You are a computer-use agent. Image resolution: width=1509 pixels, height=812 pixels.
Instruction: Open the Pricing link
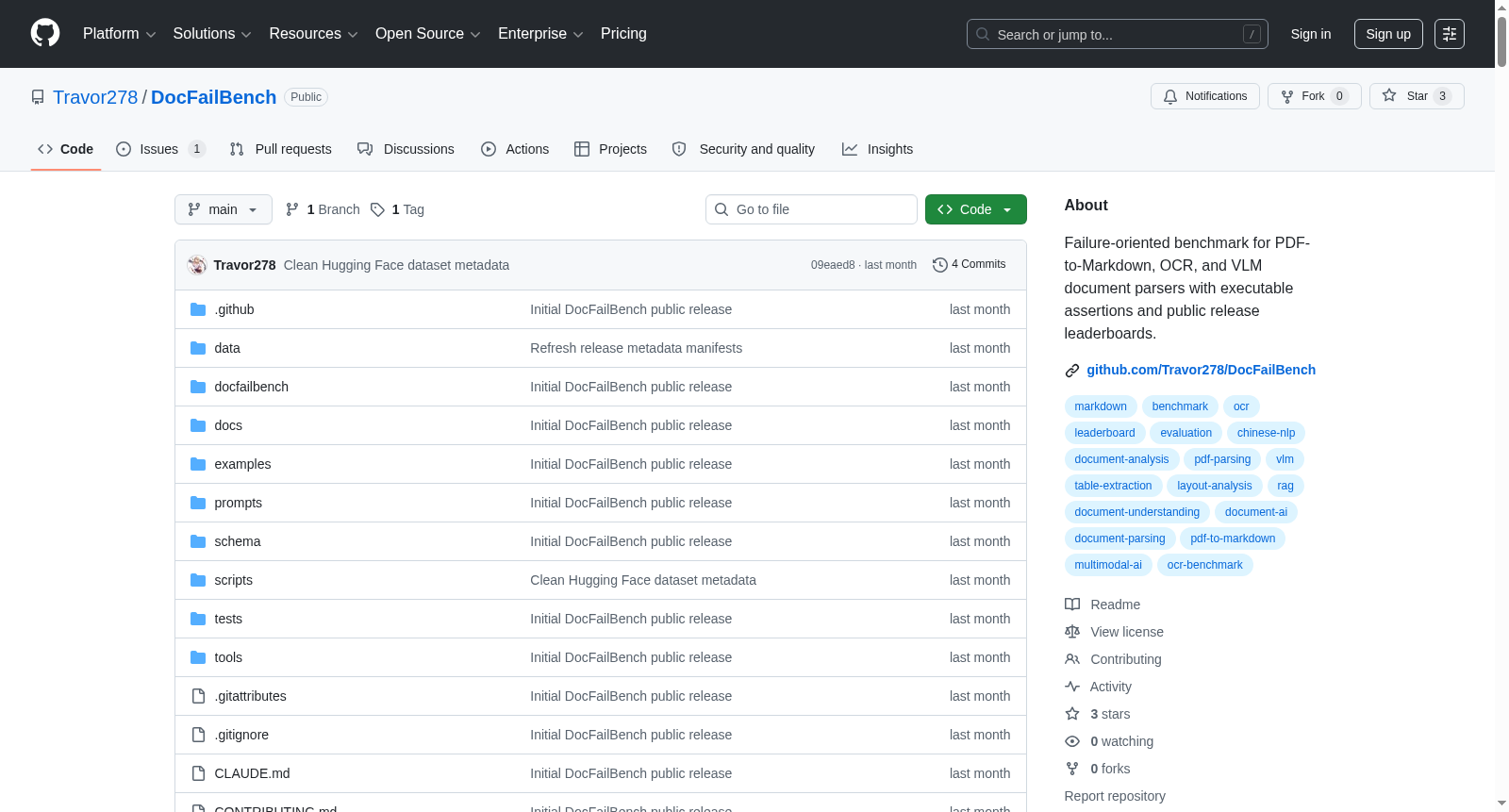coord(623,34)
